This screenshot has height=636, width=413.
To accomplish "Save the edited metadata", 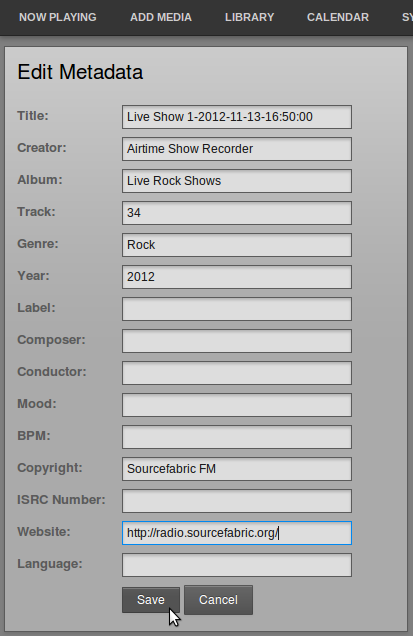I will tap(151, 599).
